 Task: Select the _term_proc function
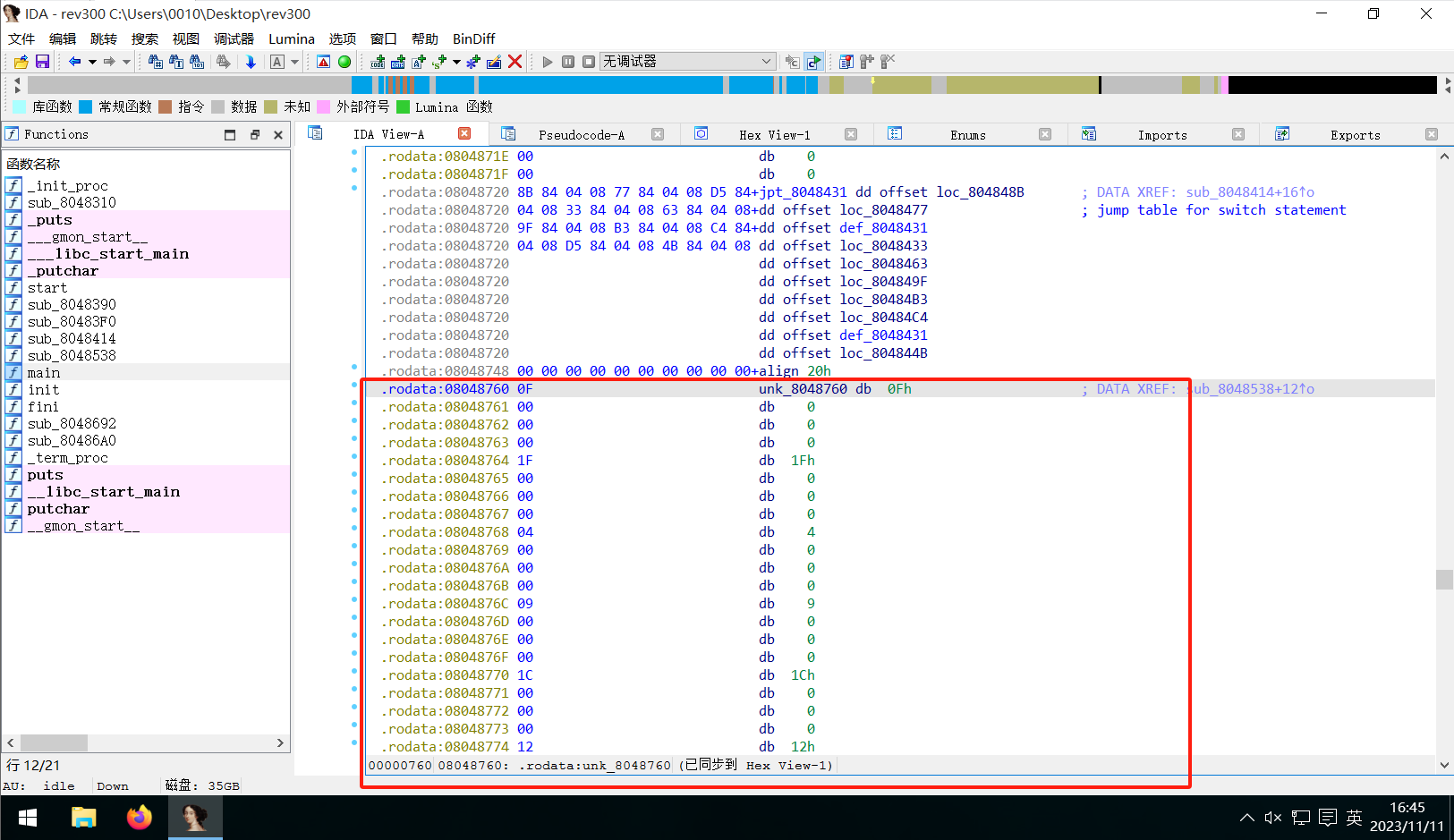(x=147, y=457)
